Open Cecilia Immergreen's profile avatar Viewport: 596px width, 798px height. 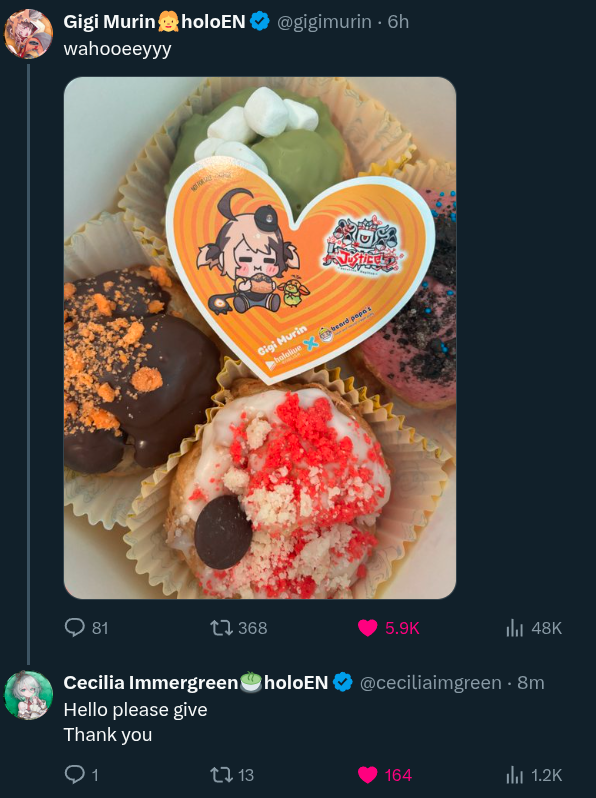click(x=29, y=695)
